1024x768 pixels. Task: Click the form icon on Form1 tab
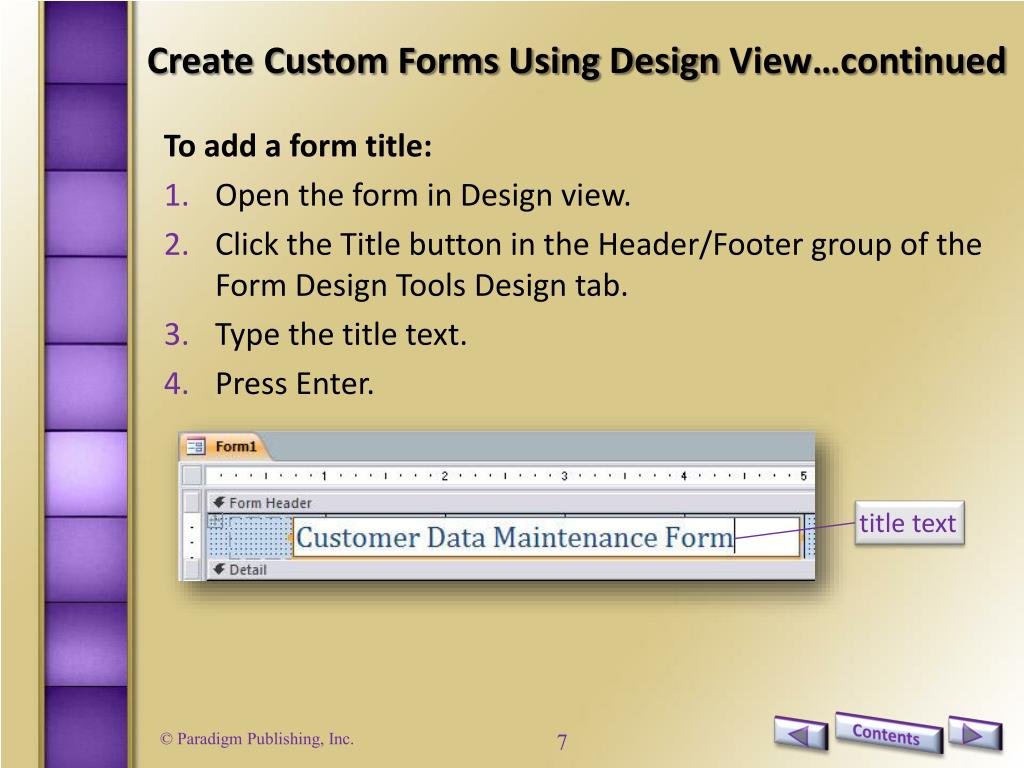point(195,447)
